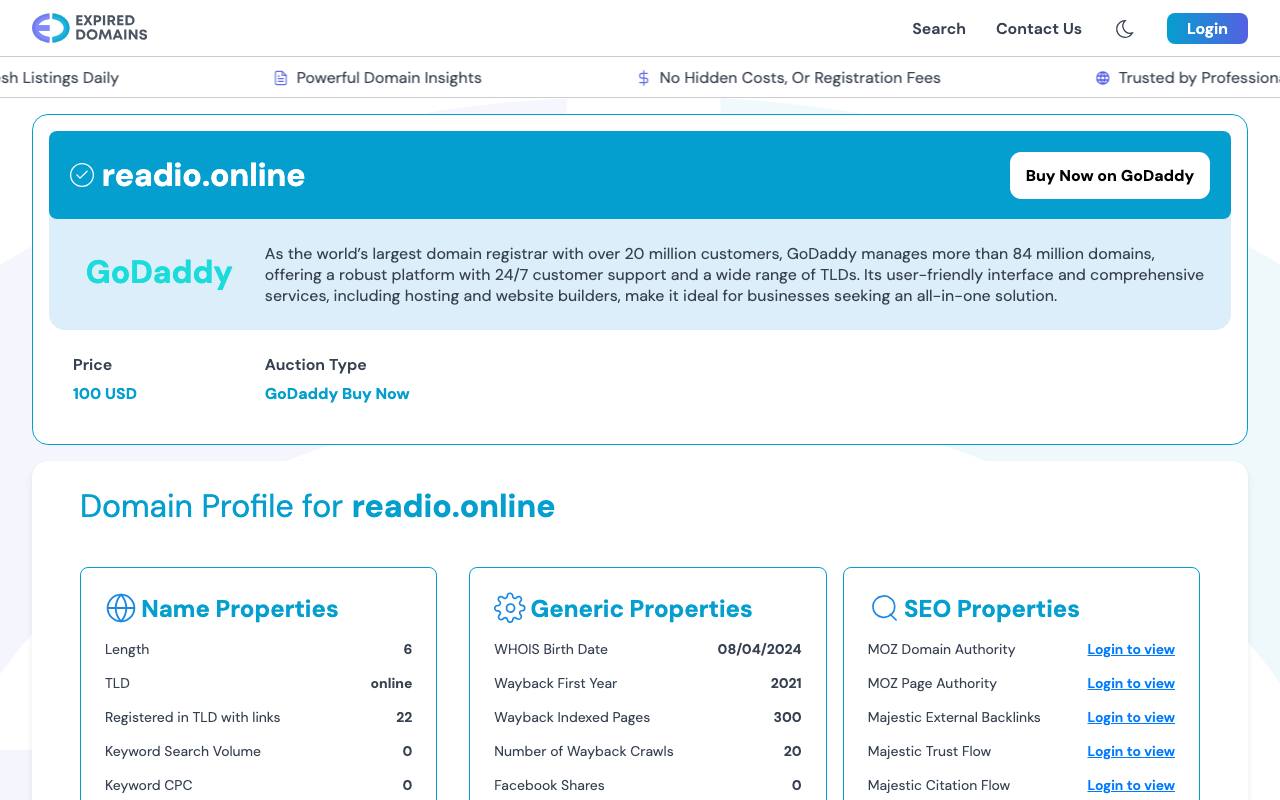Click the Number of Wayback Crawls value 20
Screen dimensions: 1280x800
coord(792,751)
